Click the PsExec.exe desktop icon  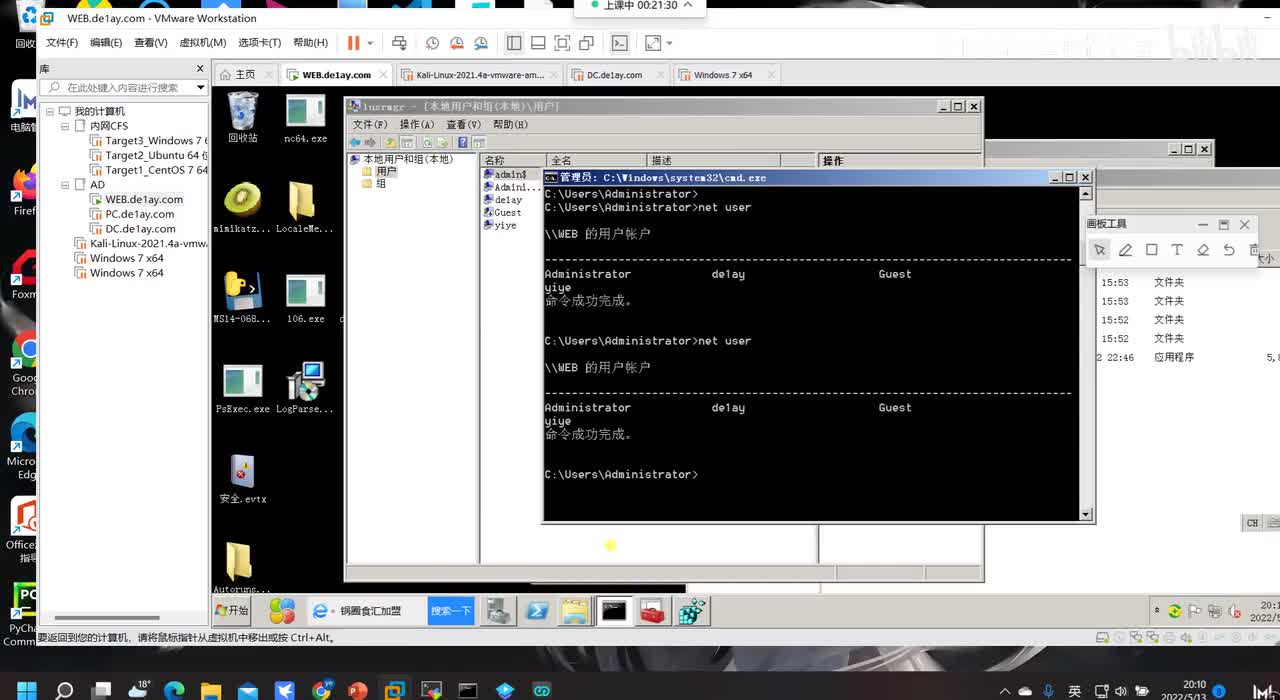[243, 388]
